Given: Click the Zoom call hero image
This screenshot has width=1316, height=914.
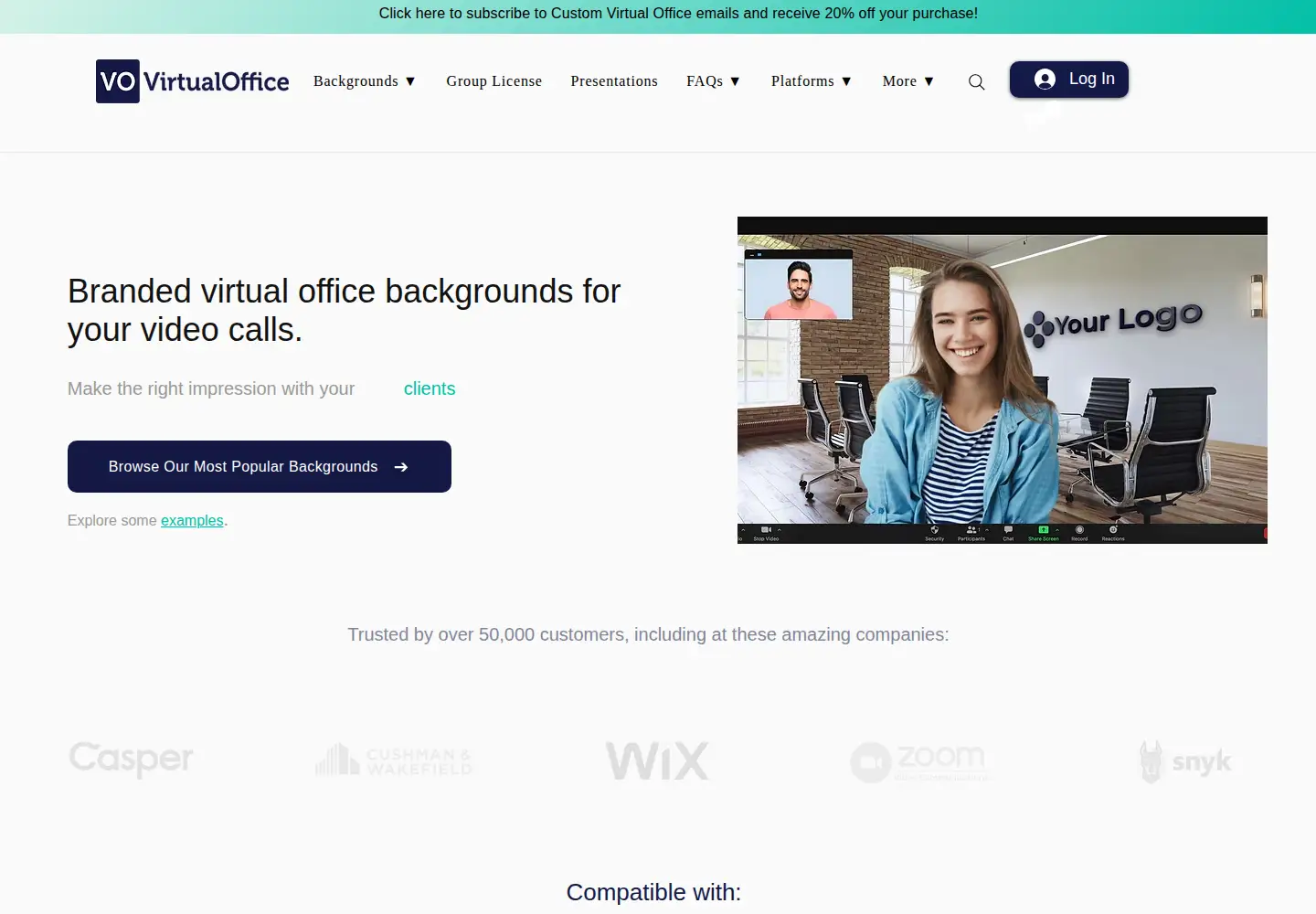Looking at the screenshot, I should coord(1003,380).
